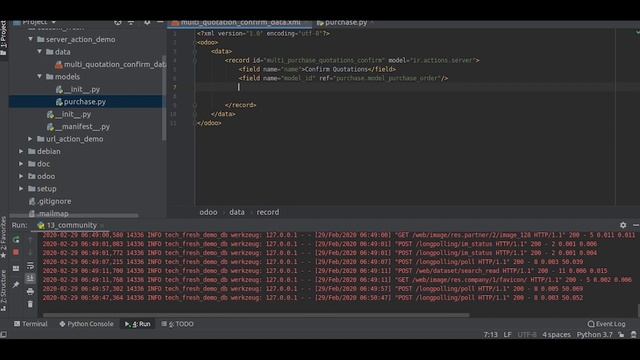Image resolution: width=640 pixels, height=360 pixels.
Task: Restore layout icon in Run panel
Action: pyautogui.click(x=16, y=269)
